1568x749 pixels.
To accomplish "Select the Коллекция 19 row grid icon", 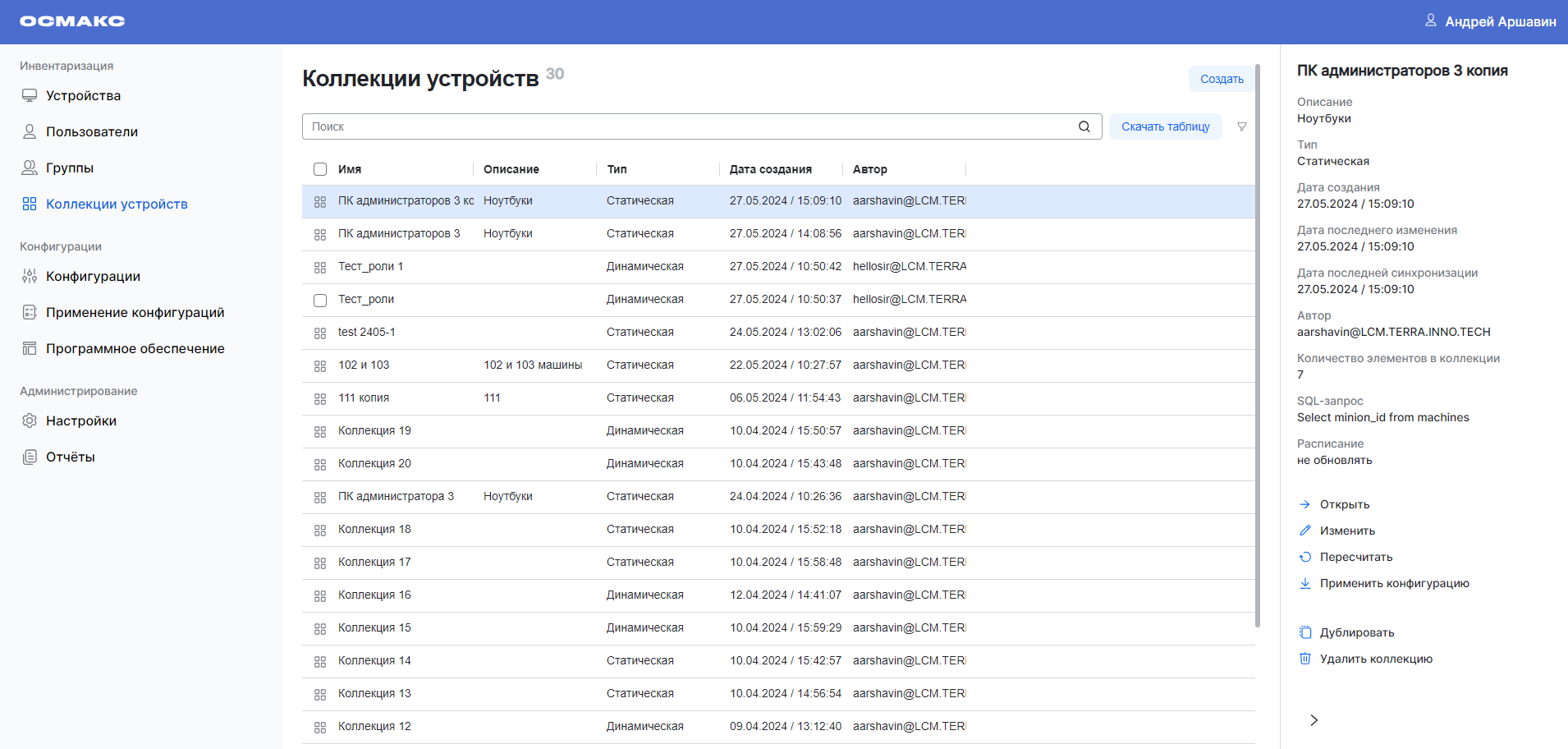I will 320,431.
